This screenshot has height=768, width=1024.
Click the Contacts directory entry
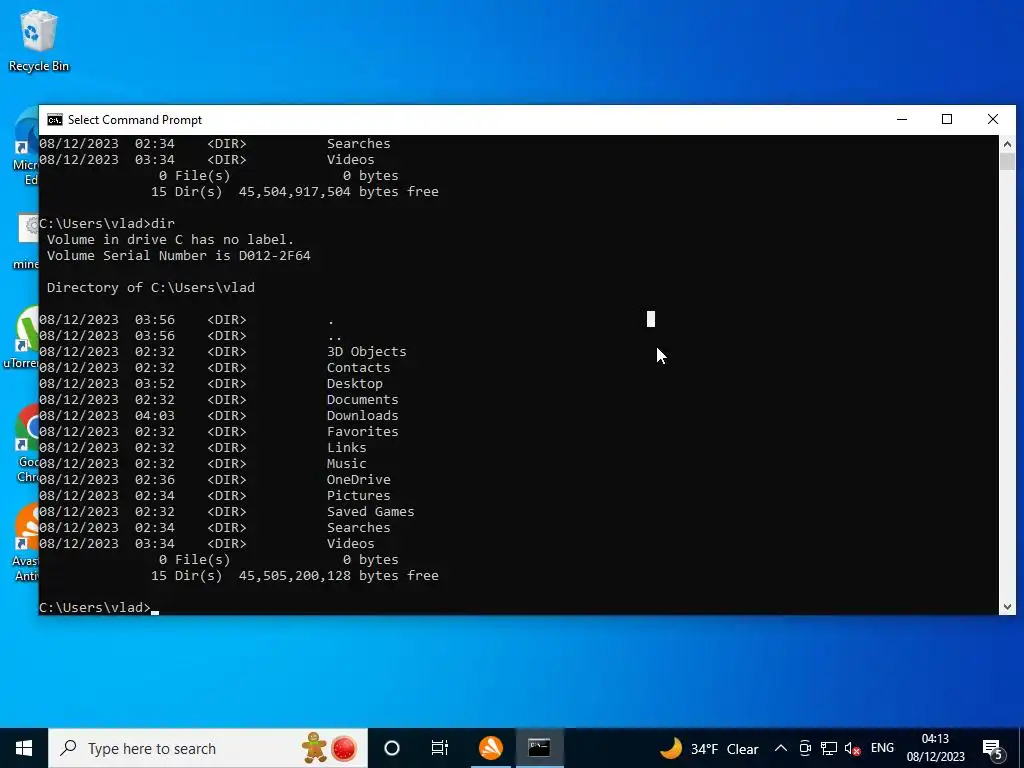point(359,368)
